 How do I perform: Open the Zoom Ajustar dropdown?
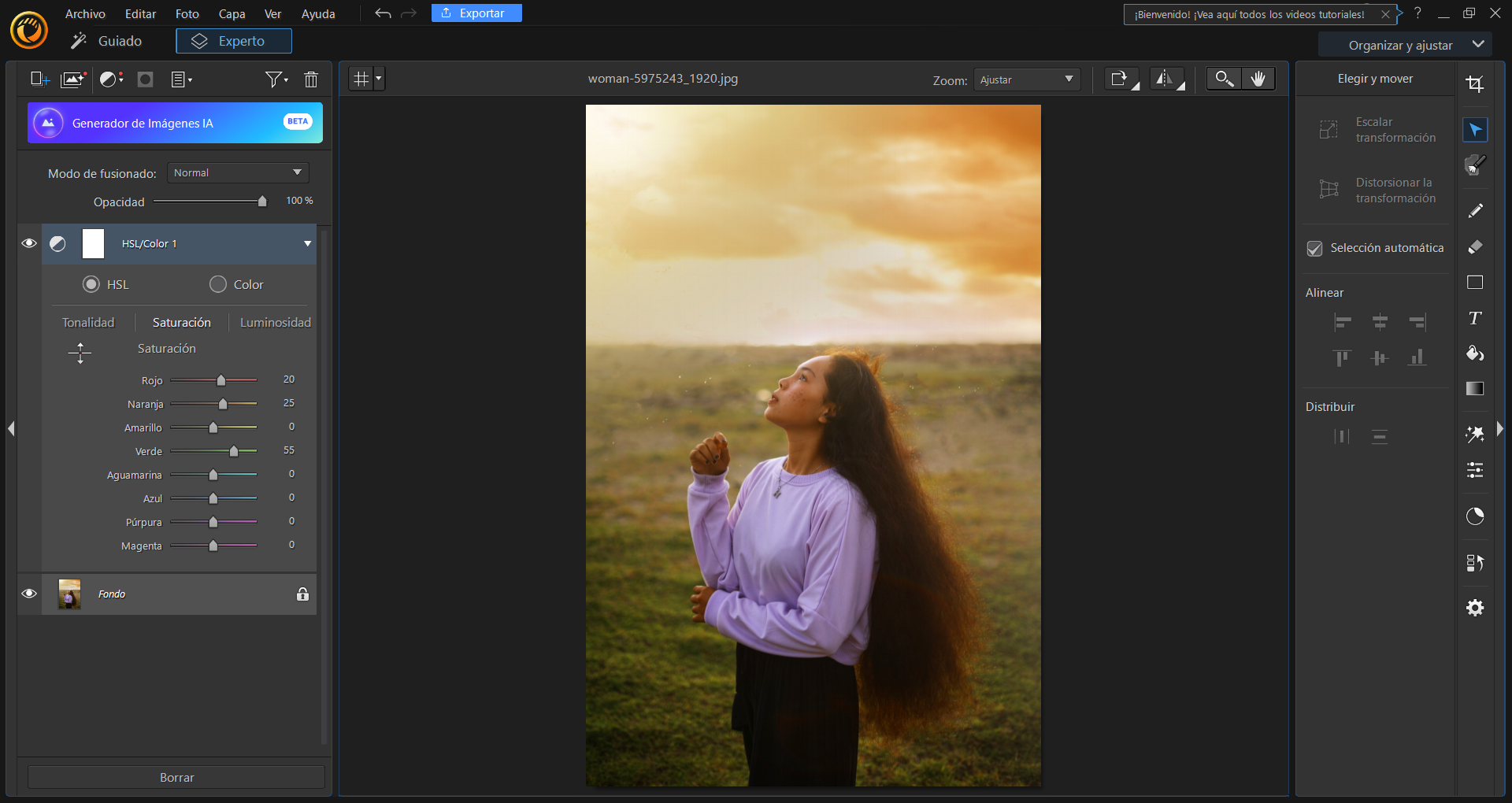pos(1026,79)
